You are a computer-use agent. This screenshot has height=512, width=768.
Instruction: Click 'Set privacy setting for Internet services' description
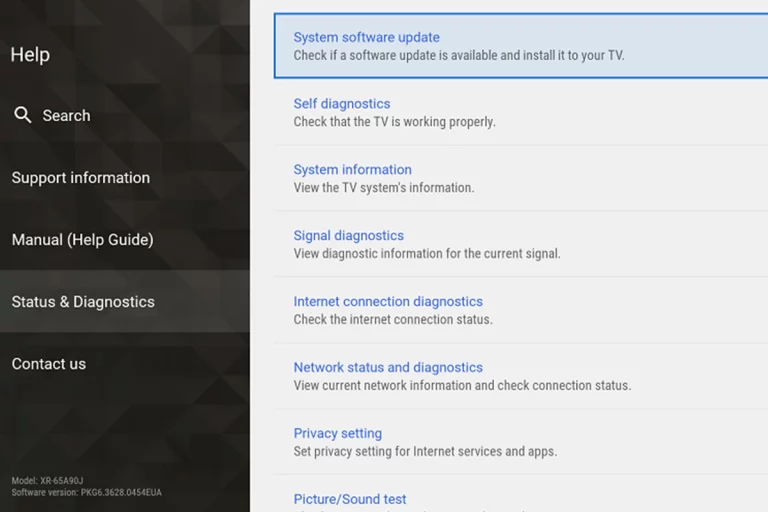pyautogui.click(x=425, y=451)
